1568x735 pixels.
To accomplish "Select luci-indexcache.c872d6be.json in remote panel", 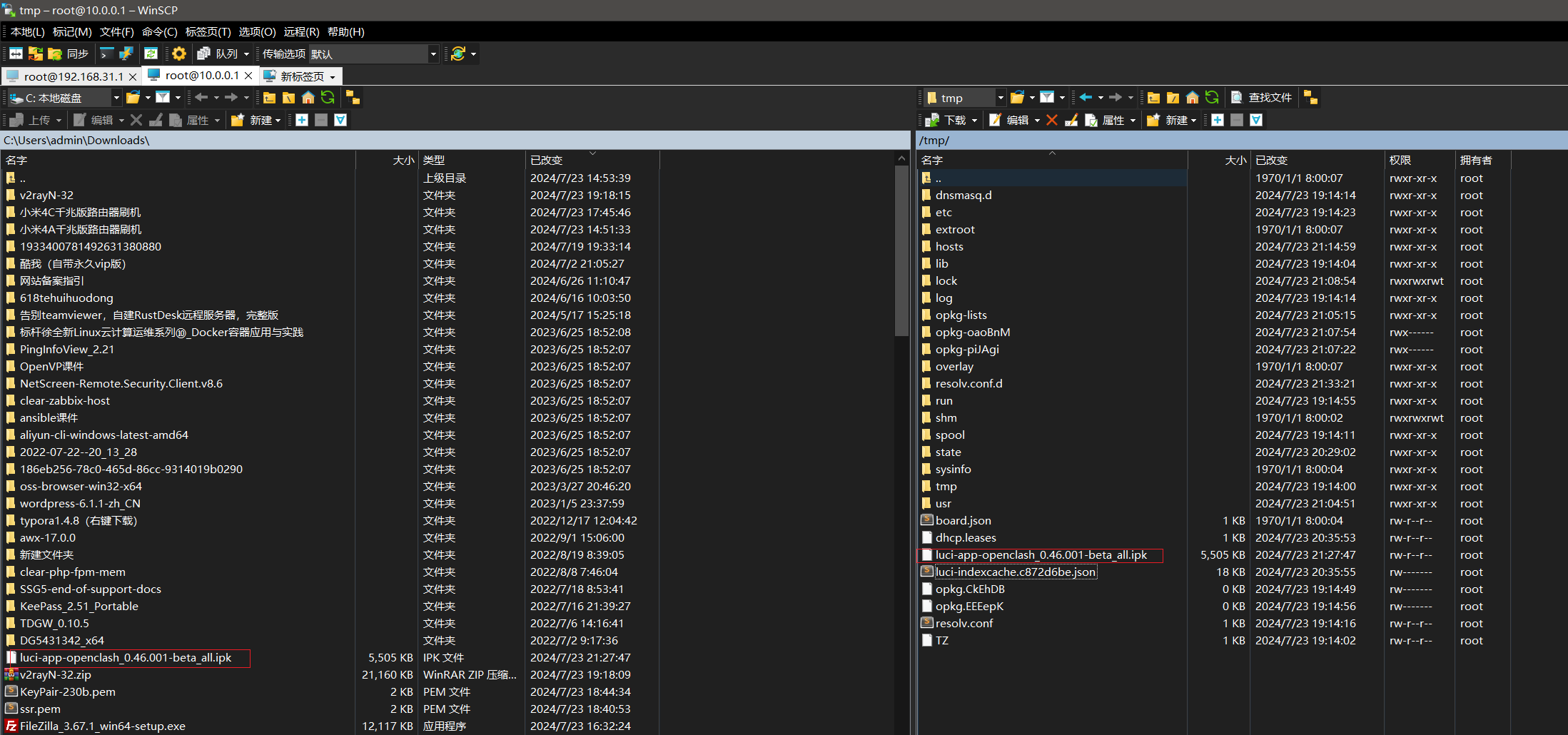I will [x=1014, y=572].
